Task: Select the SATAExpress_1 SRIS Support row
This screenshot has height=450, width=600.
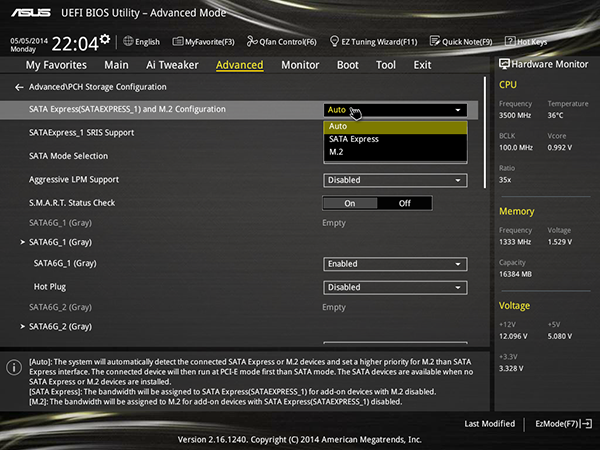Action: (x=82, y=133)
